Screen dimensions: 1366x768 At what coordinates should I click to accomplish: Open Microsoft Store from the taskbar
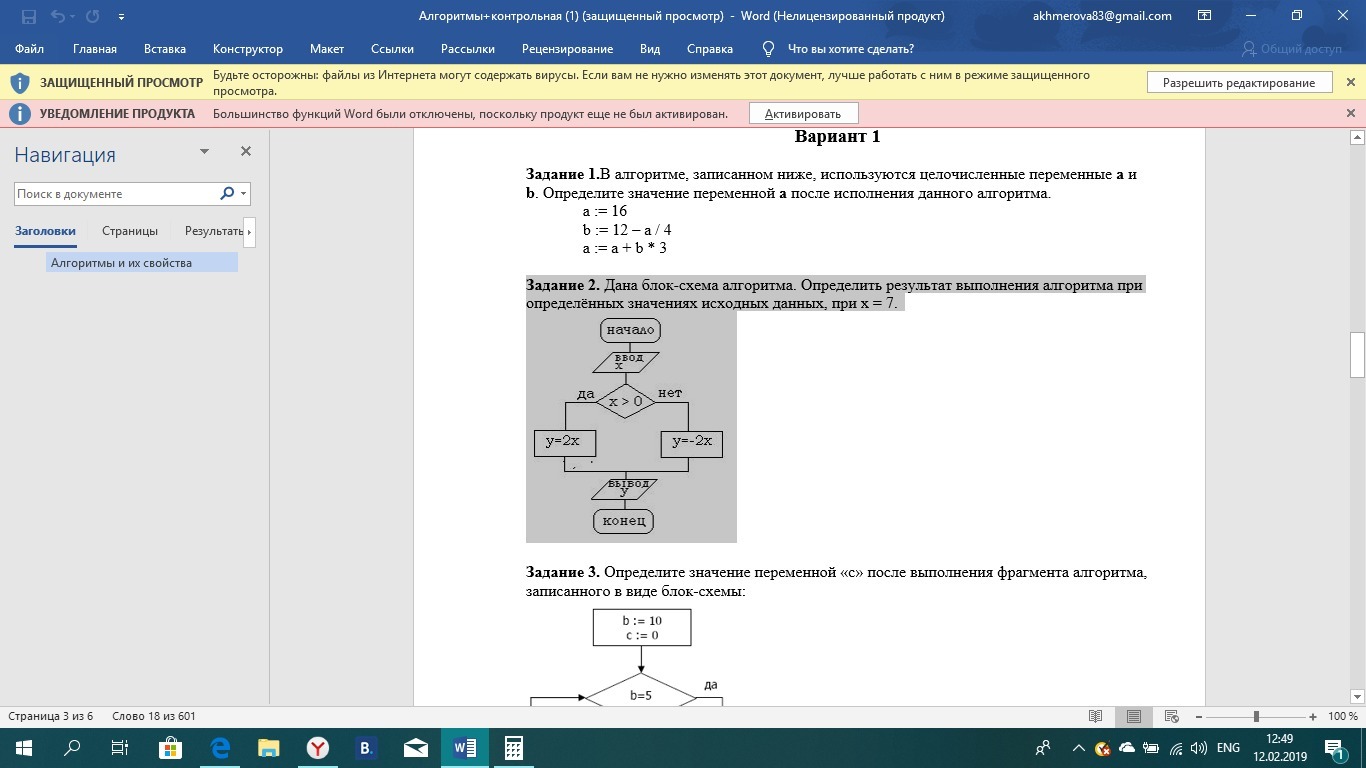pos(170,748)
